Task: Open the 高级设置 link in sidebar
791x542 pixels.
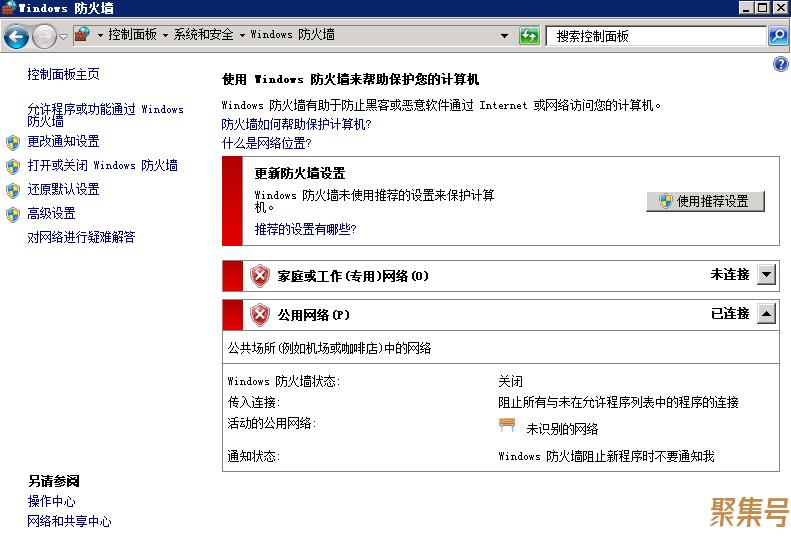Action: coord(51,214)
